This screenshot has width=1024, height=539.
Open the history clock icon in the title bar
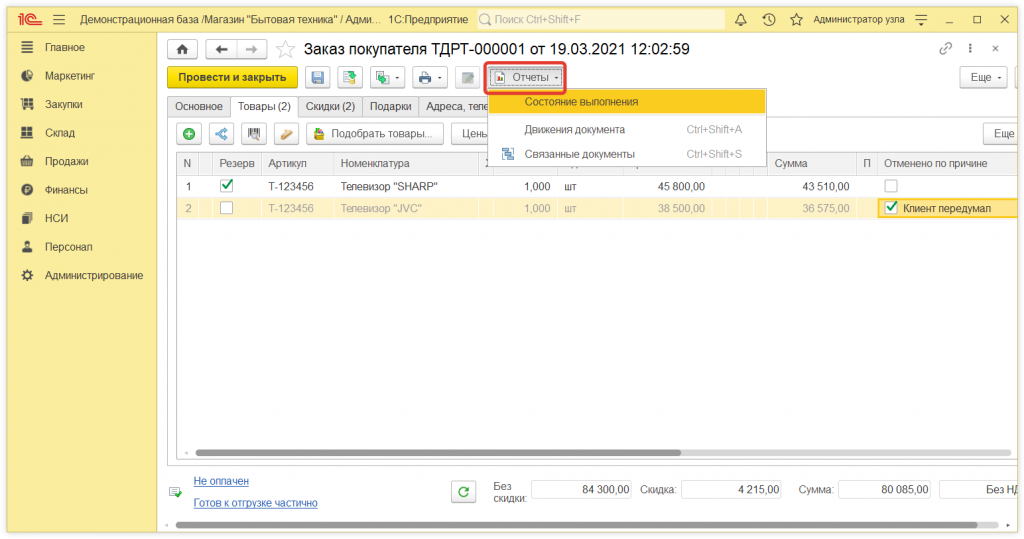pyautogui.click(x=768, y=19)
